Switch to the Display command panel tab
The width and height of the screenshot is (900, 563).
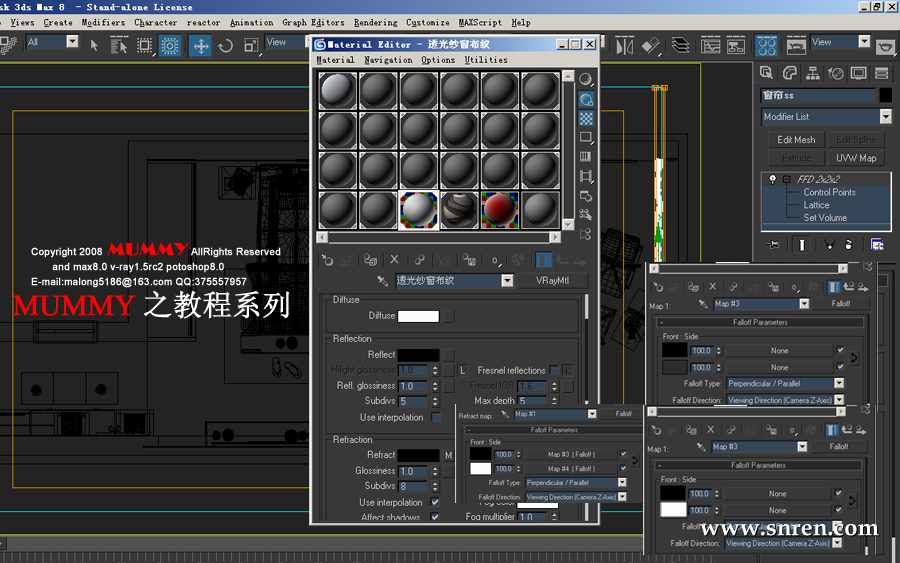pos(859,73)
